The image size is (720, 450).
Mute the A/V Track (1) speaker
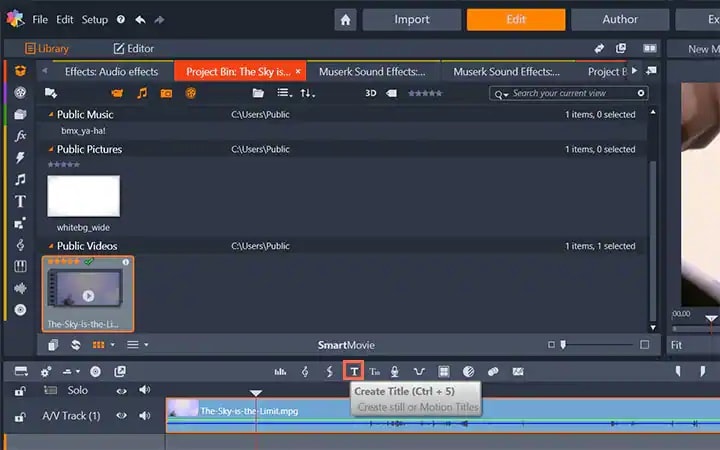[145, 416]
